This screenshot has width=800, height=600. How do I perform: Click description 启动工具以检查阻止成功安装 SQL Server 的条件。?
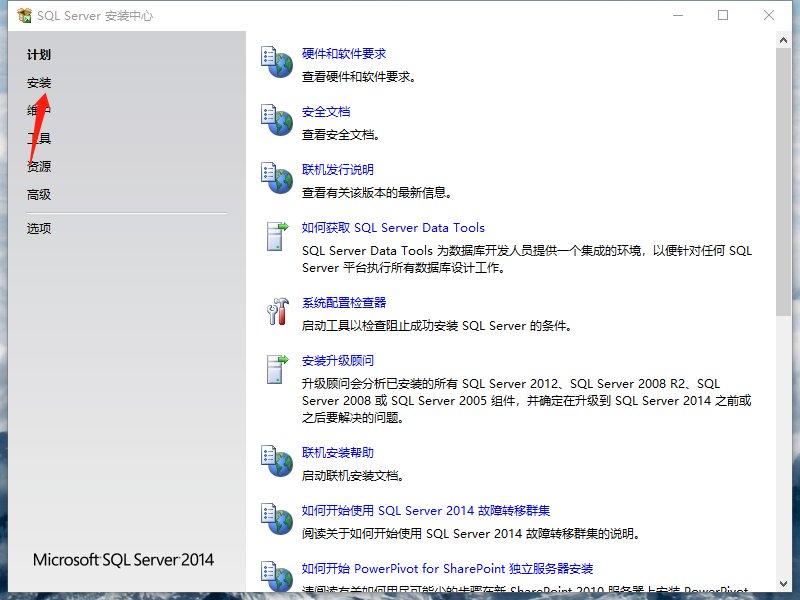click(x=437, y=326)
